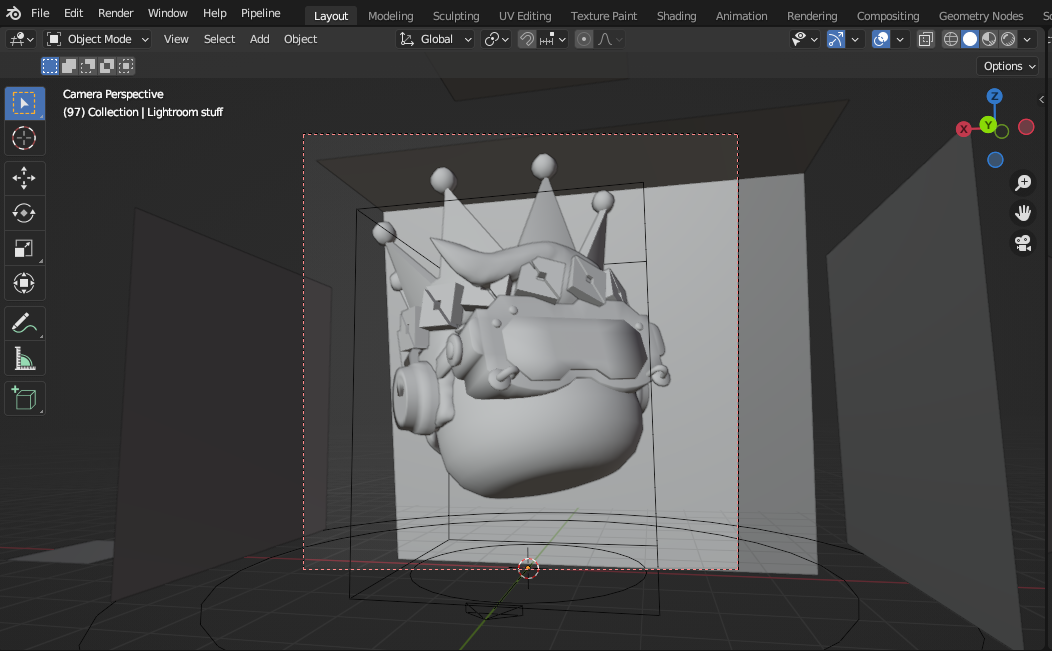Open the Object Mode dropdown
Viewport: 1052px width, 651px height.
point(97,39)
